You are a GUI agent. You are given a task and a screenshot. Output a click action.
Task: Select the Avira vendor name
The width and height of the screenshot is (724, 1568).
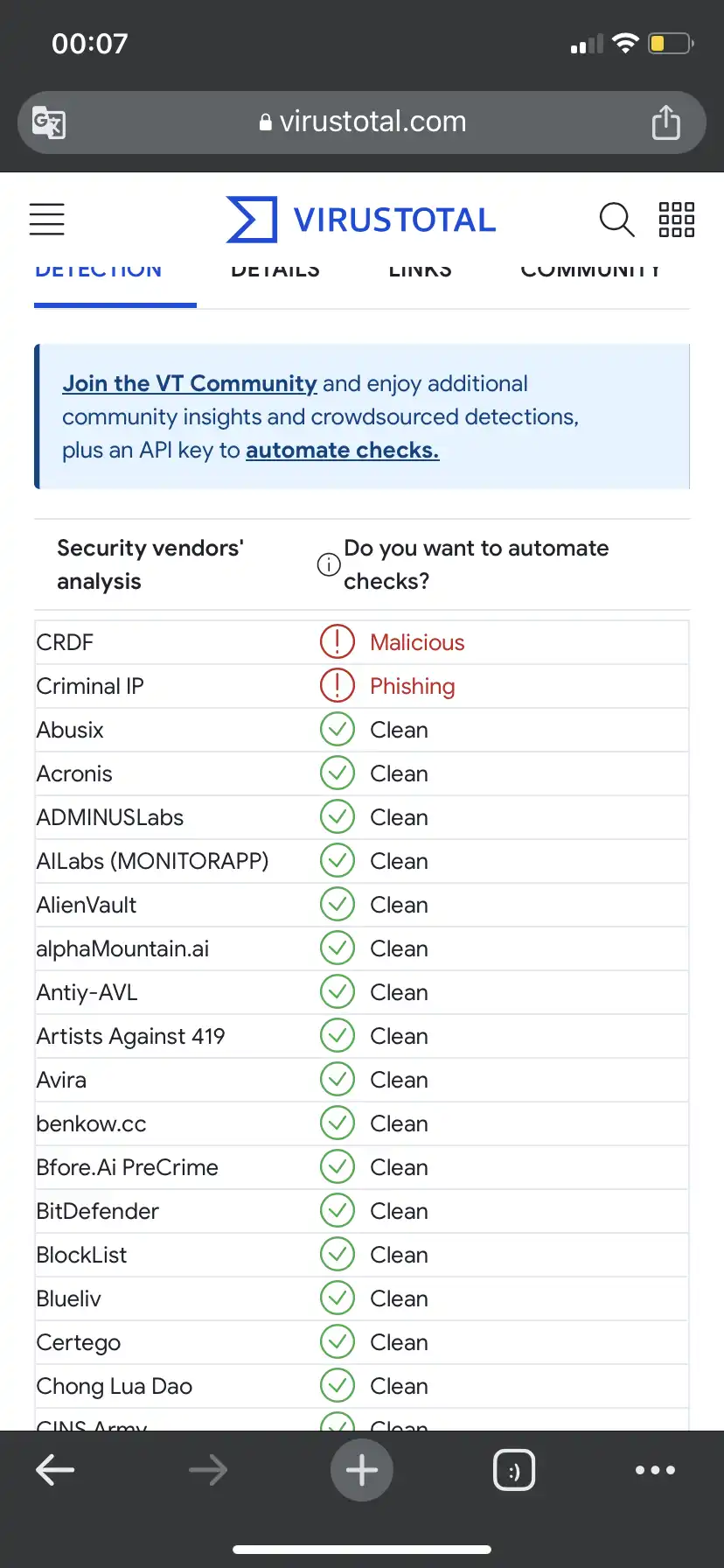tap(61, 1080)
